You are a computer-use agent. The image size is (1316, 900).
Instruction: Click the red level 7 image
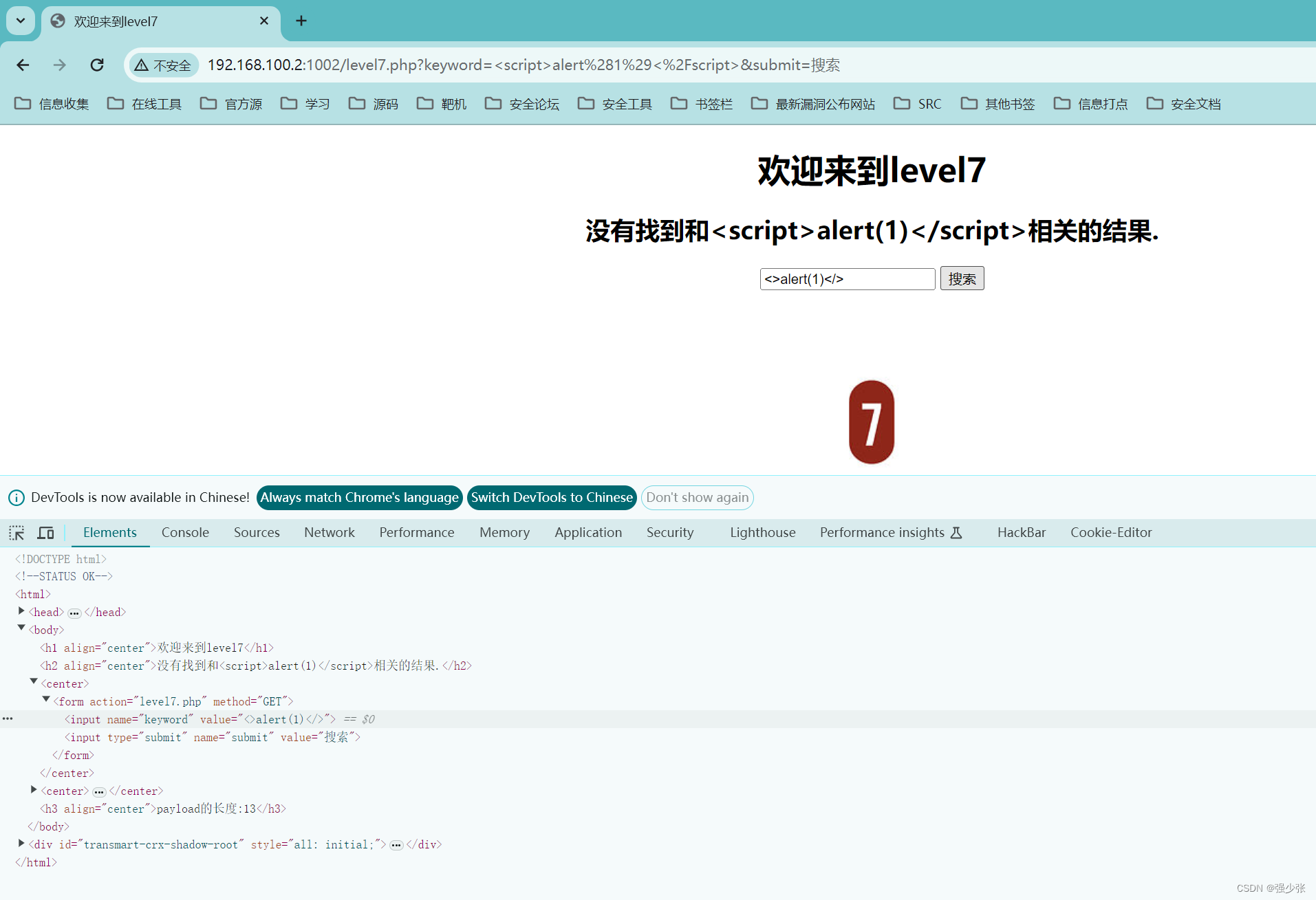click(872, 422)
